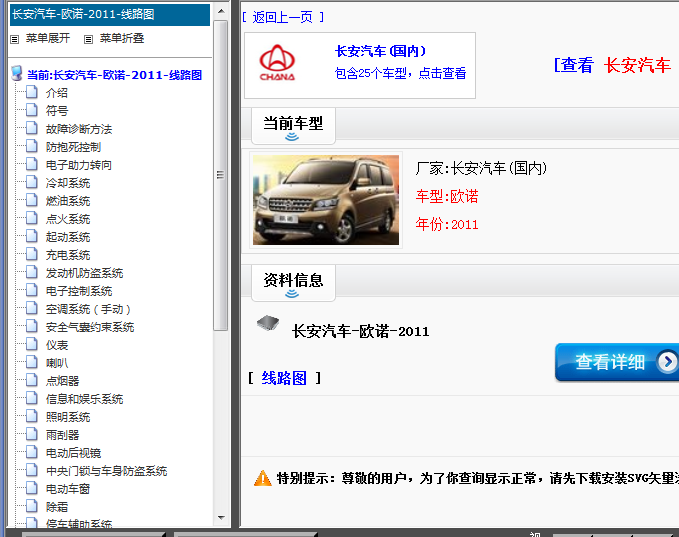
Task: Open the 信息和娱乐系统 tree item
Action: pos(84,399)
